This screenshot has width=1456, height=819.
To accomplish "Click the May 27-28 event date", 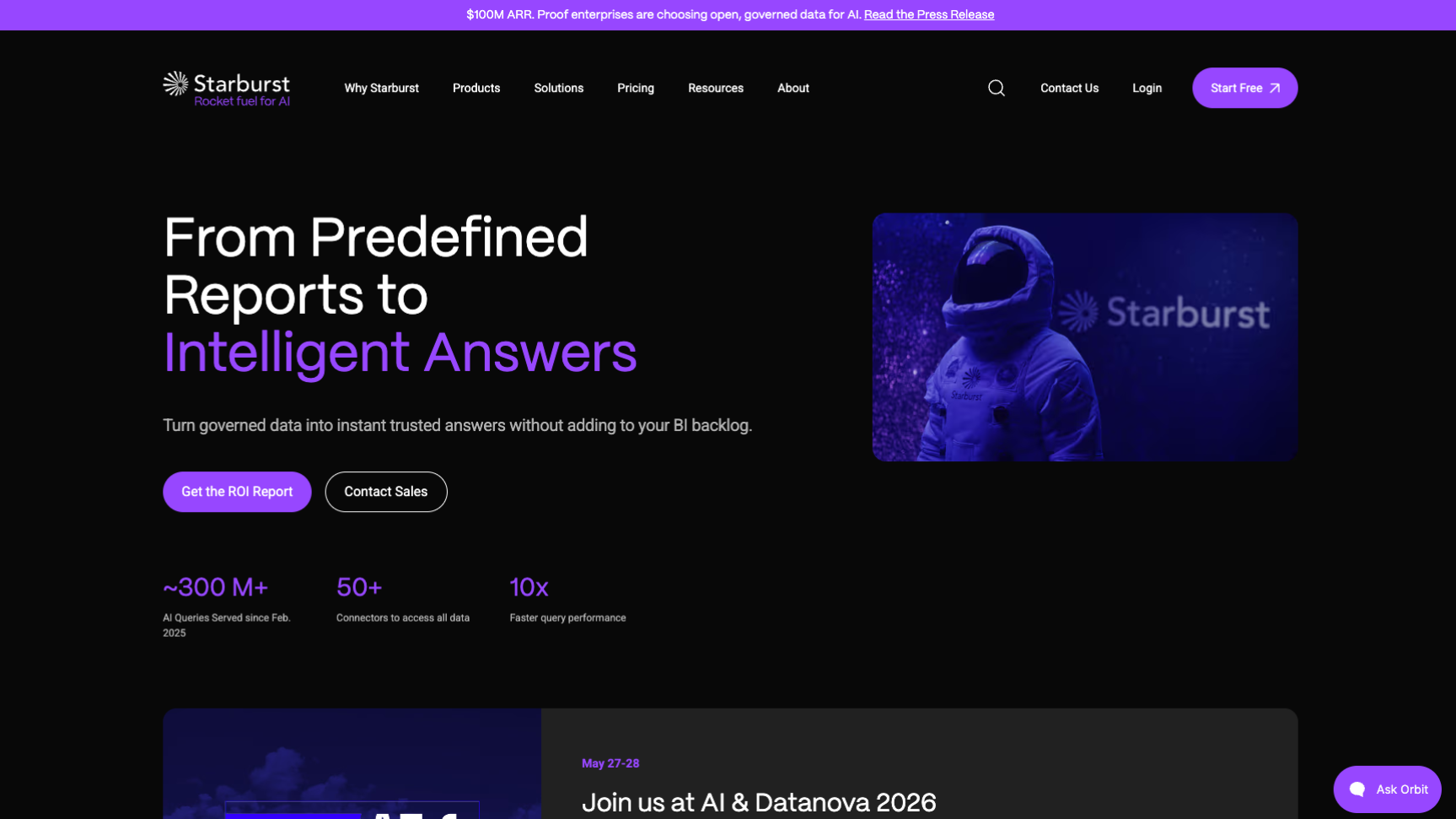I will coord(610,763).
